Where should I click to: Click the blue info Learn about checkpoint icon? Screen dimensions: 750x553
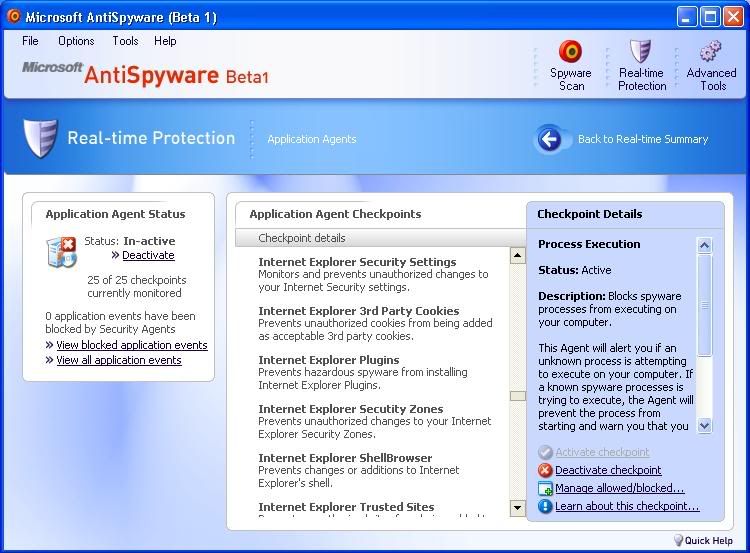(x=545, y=506)
